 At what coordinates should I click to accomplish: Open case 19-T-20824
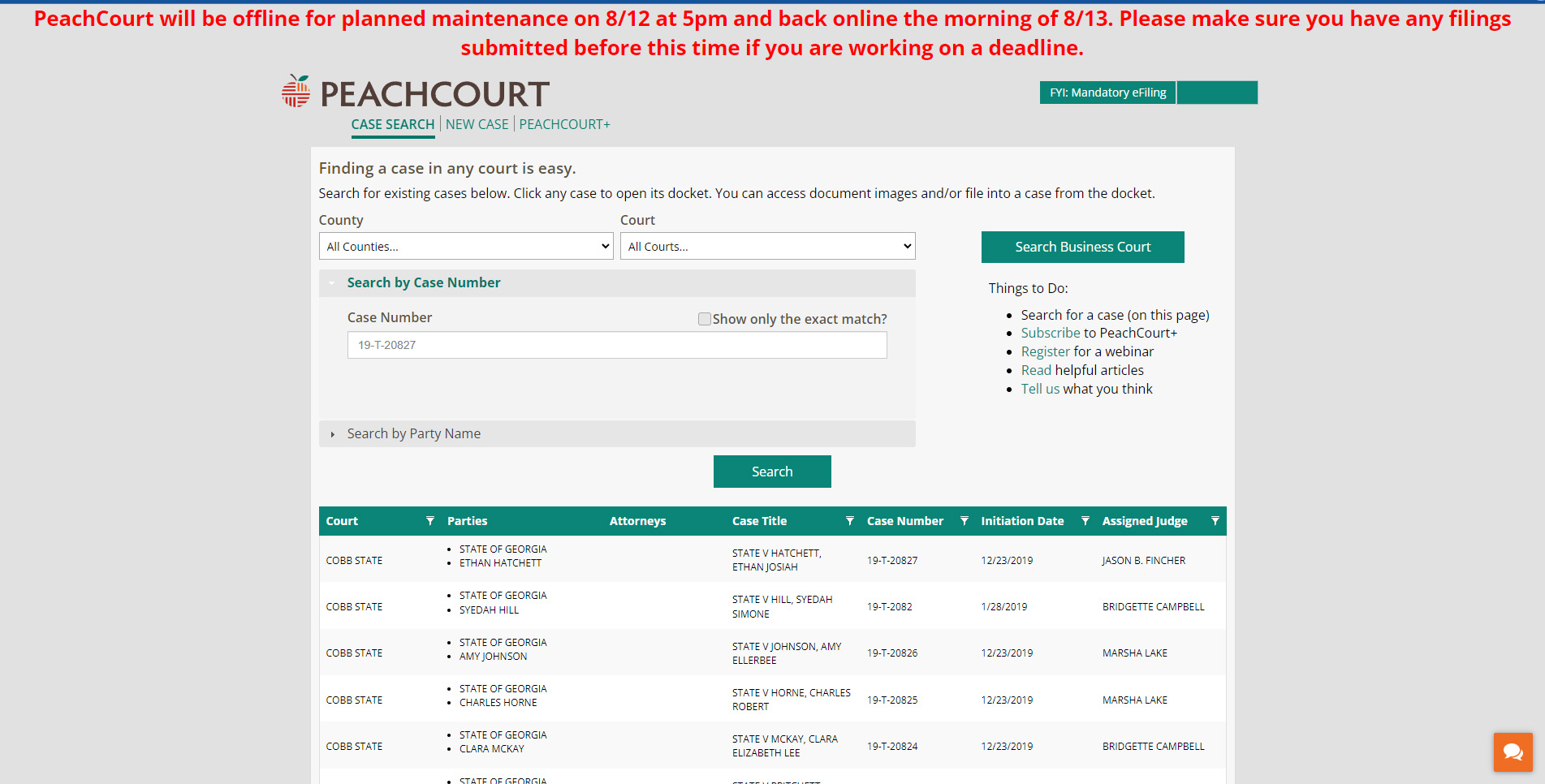pyautogui.click(x=892, y=747)
